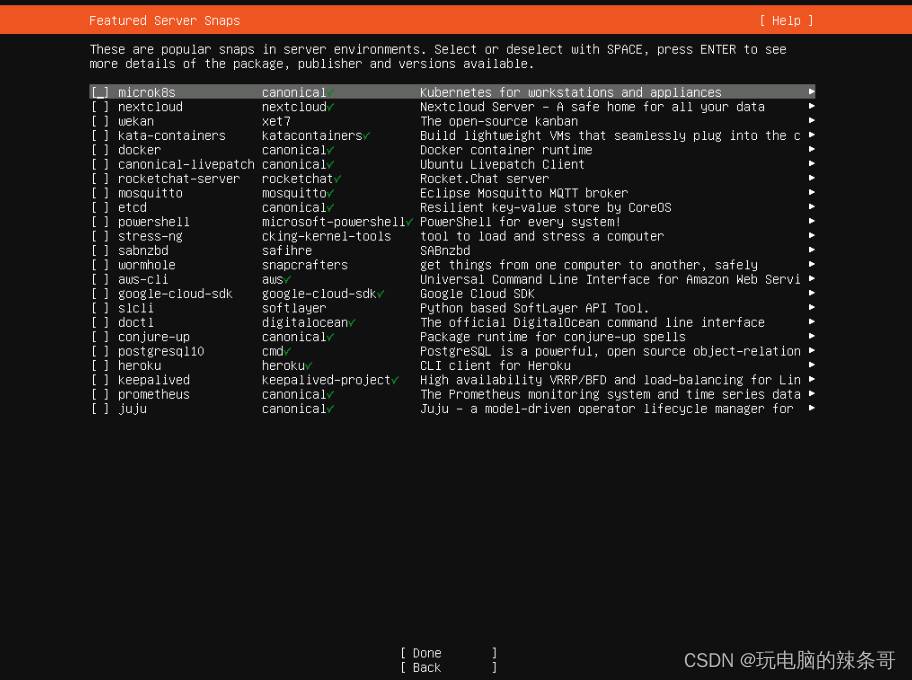Image resolution: width=912 pixels, height=680 pixels.
Task: Select the postgresql10 snap entry
Action: [160, 352]
